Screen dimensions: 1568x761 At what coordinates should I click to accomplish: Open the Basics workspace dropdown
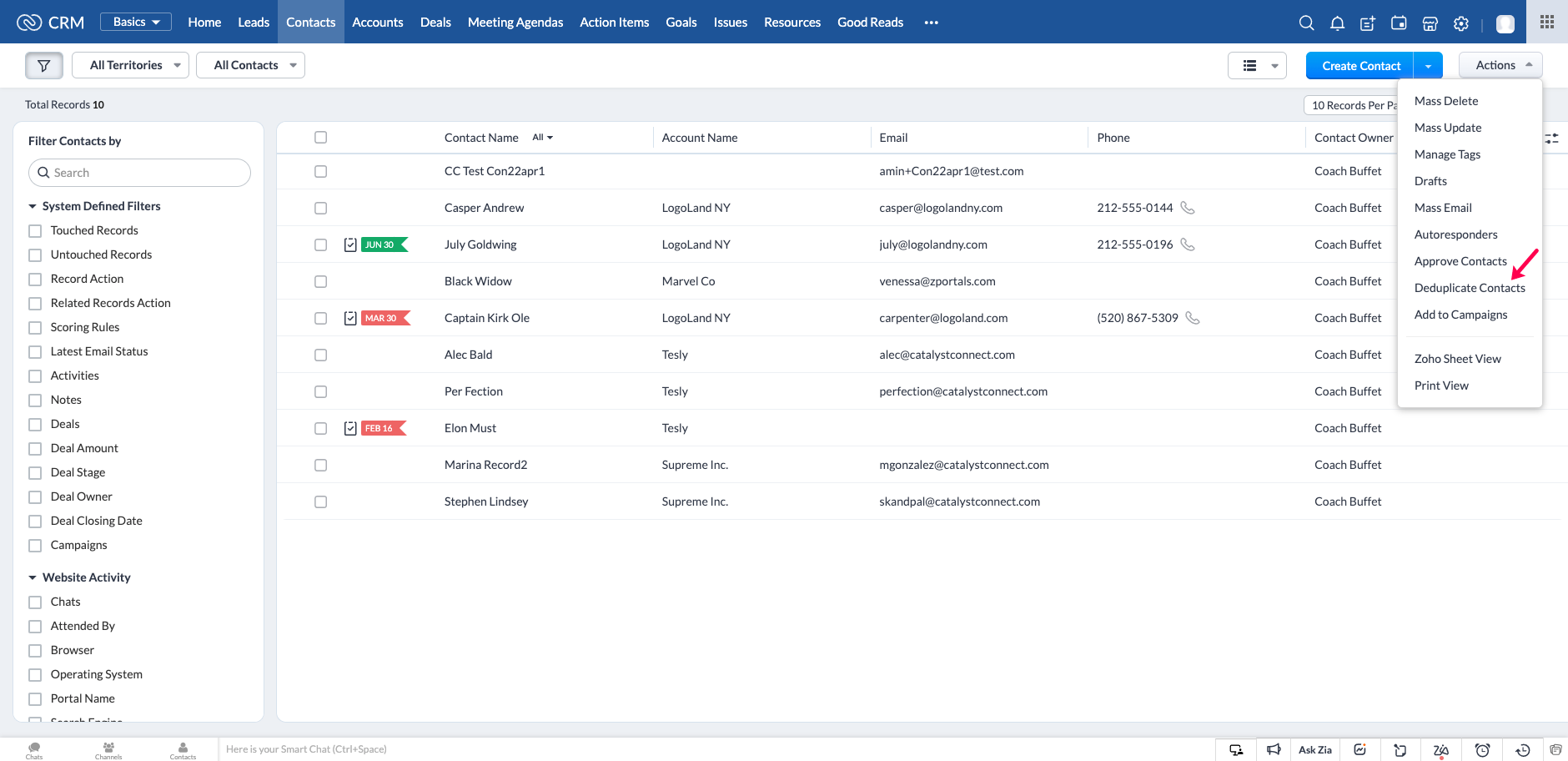point(136,22)
